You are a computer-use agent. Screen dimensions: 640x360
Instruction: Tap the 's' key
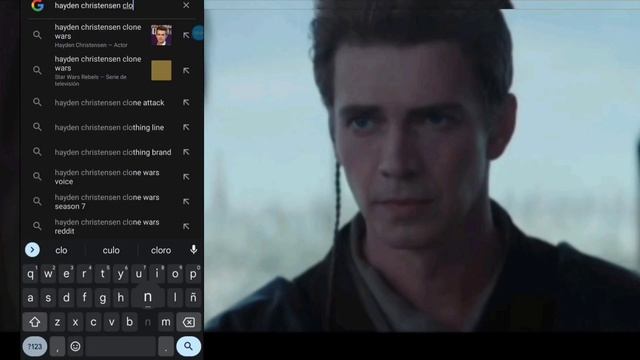(48, 298)
